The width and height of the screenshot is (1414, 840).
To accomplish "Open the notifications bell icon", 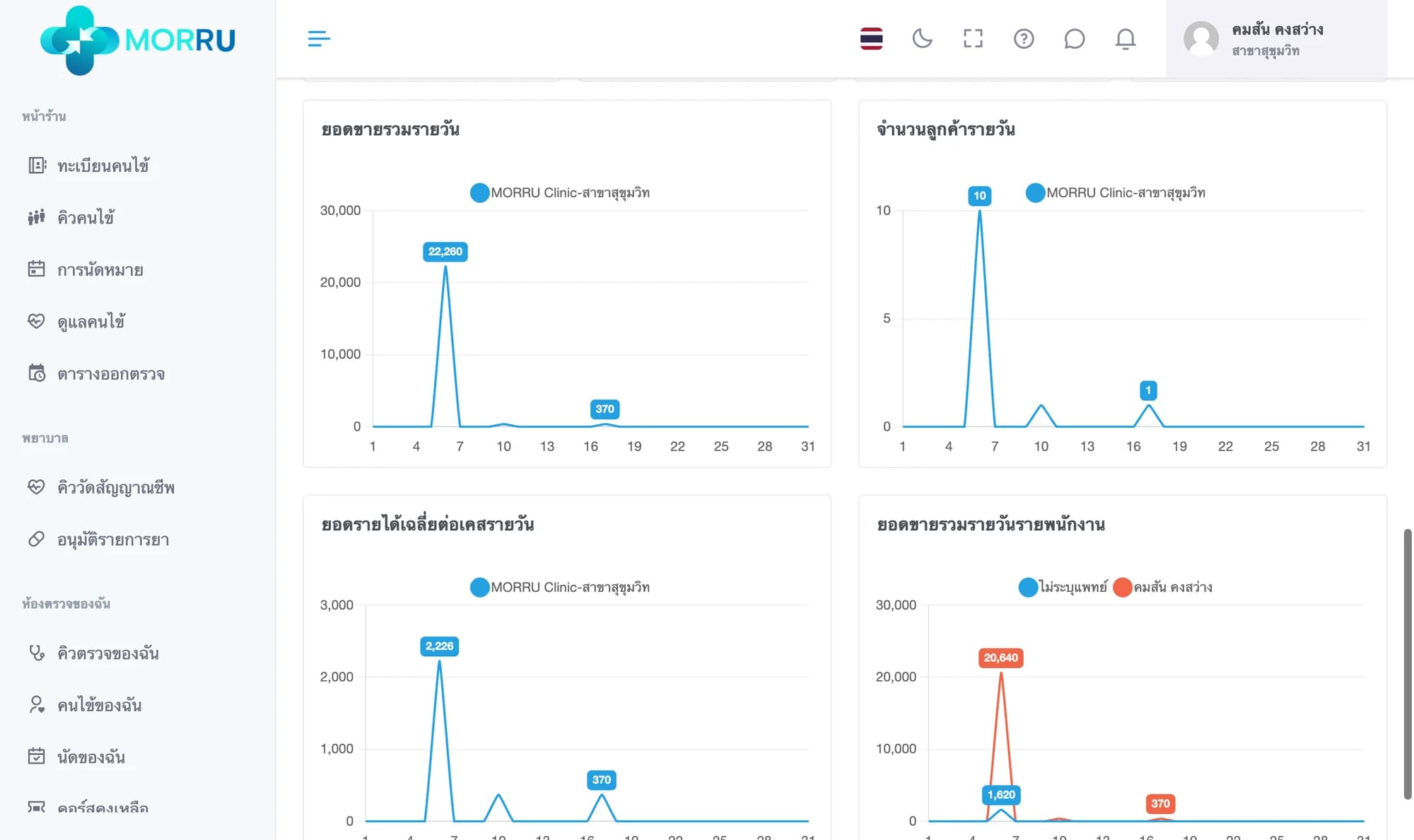I will tap(1125, 39).
